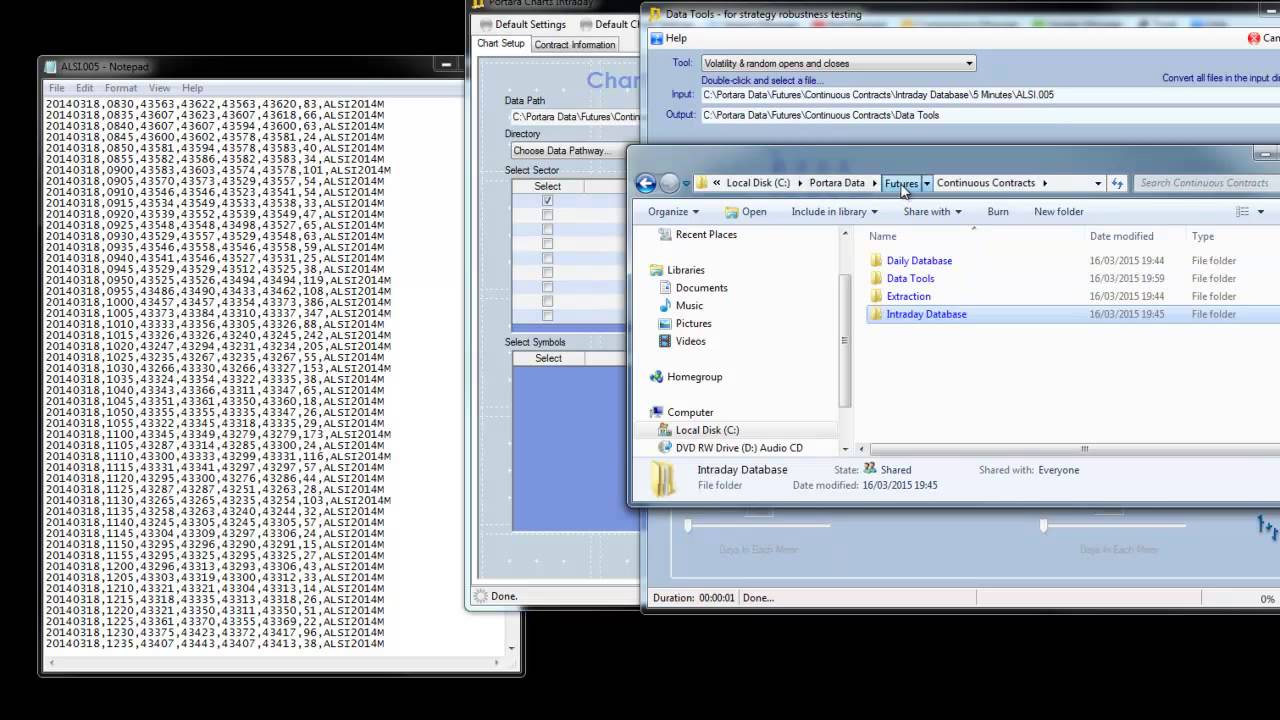Viewport: 1280px width, 720px height.
Task: Go back in the Explorer window
Action: (646, 183)
